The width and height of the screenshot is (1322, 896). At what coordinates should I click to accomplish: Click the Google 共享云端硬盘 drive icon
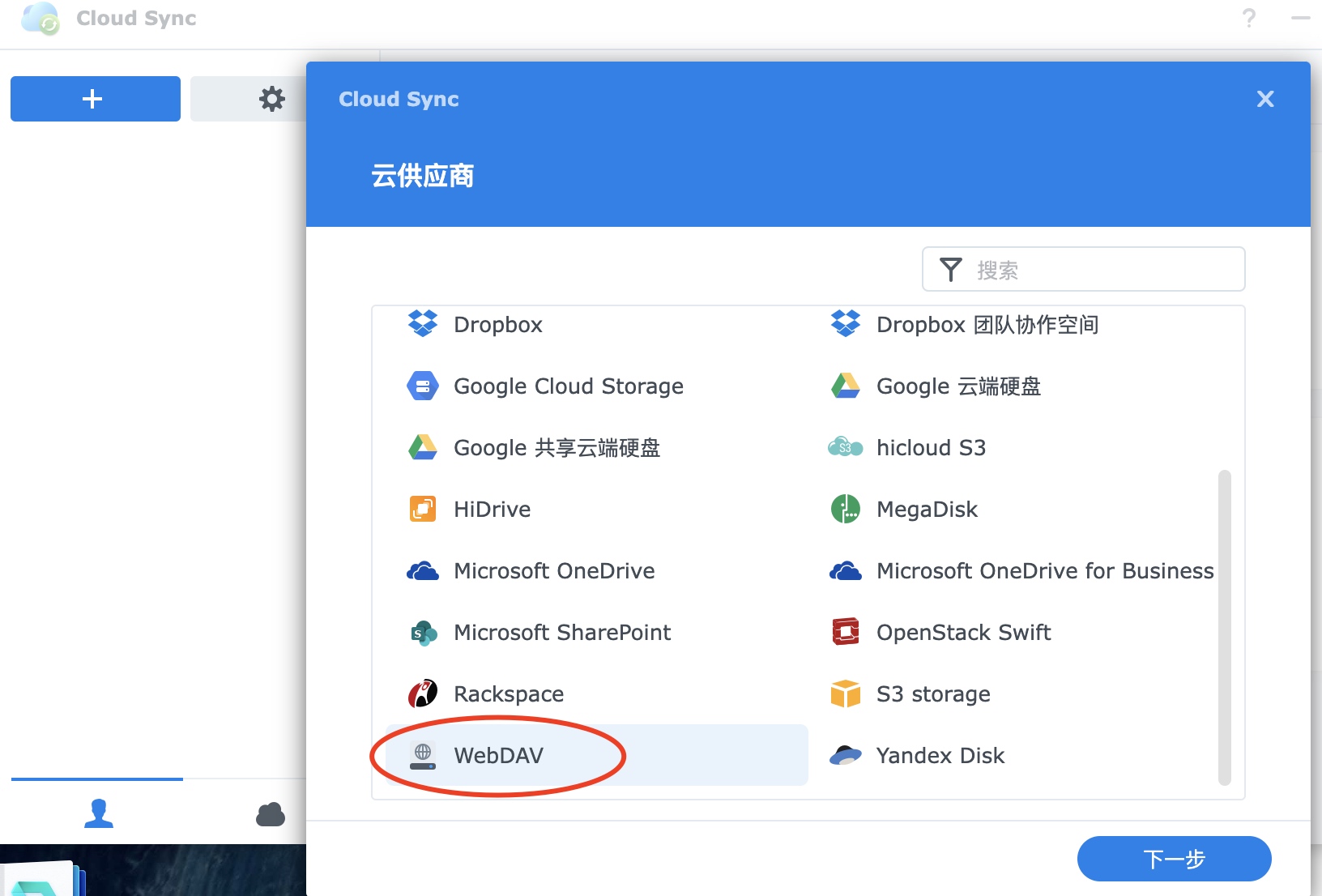click(x=423, y=447)
